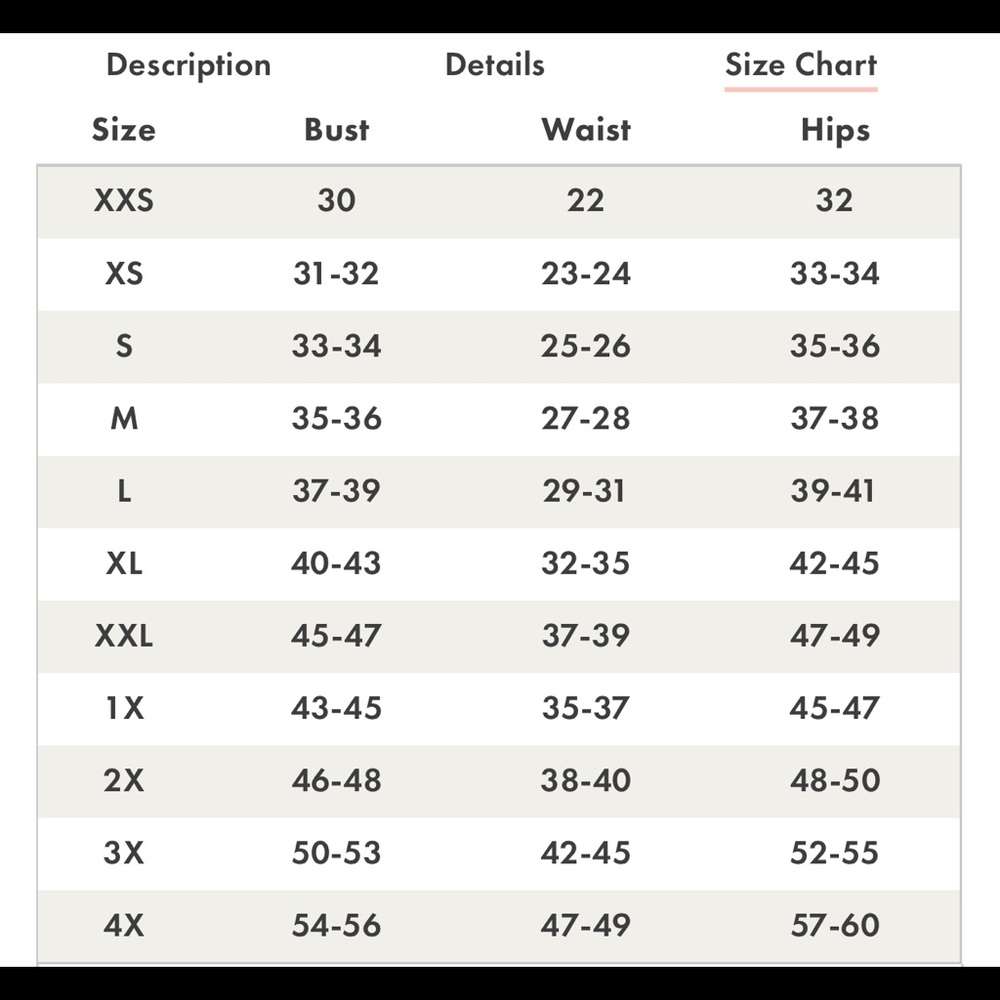Click hips value 57-60 for size 4X
Viewport: 1000px width, 1000px height.
(835, 925)
